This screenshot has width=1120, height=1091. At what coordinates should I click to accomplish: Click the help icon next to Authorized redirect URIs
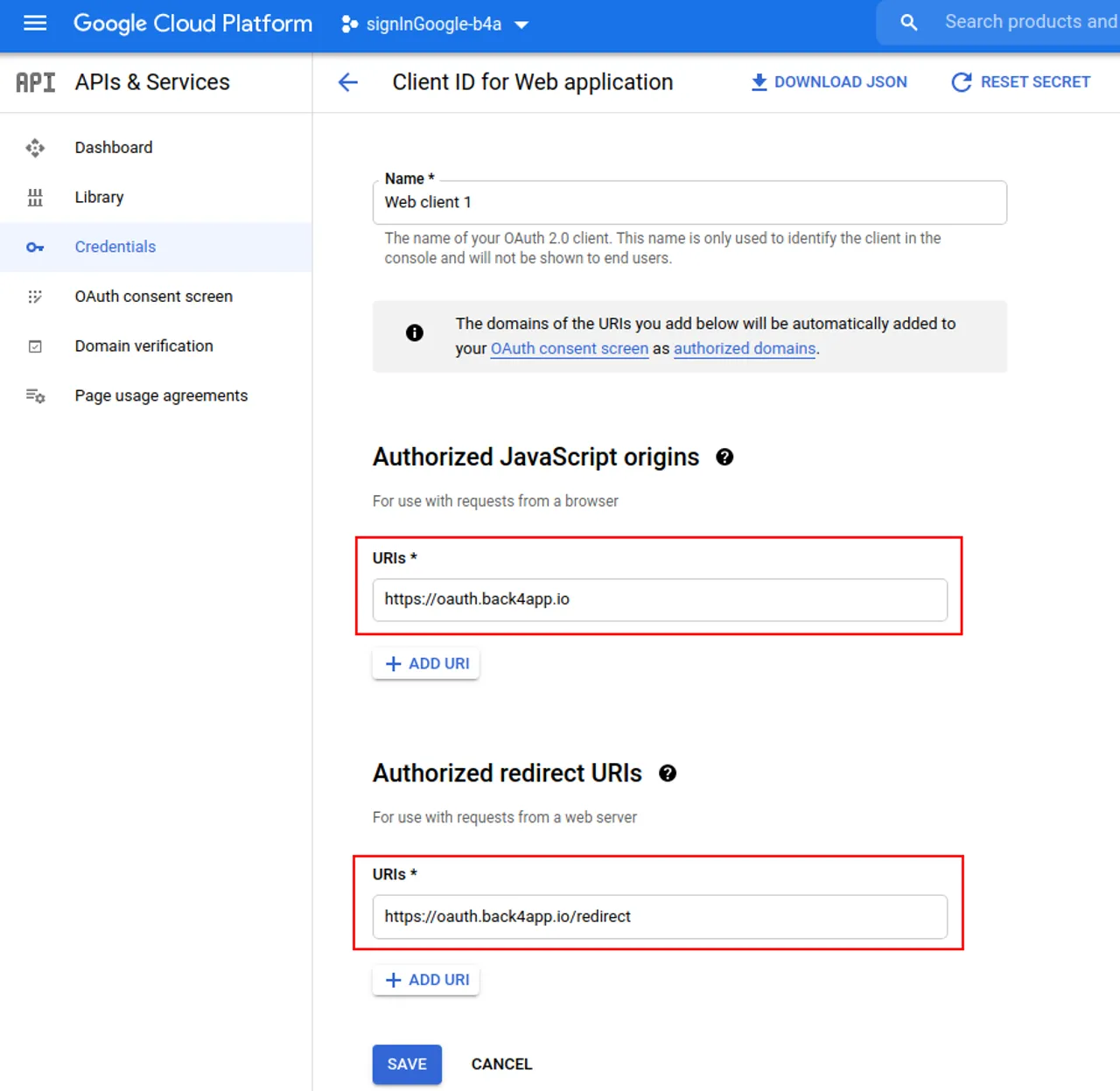(668, 773)
